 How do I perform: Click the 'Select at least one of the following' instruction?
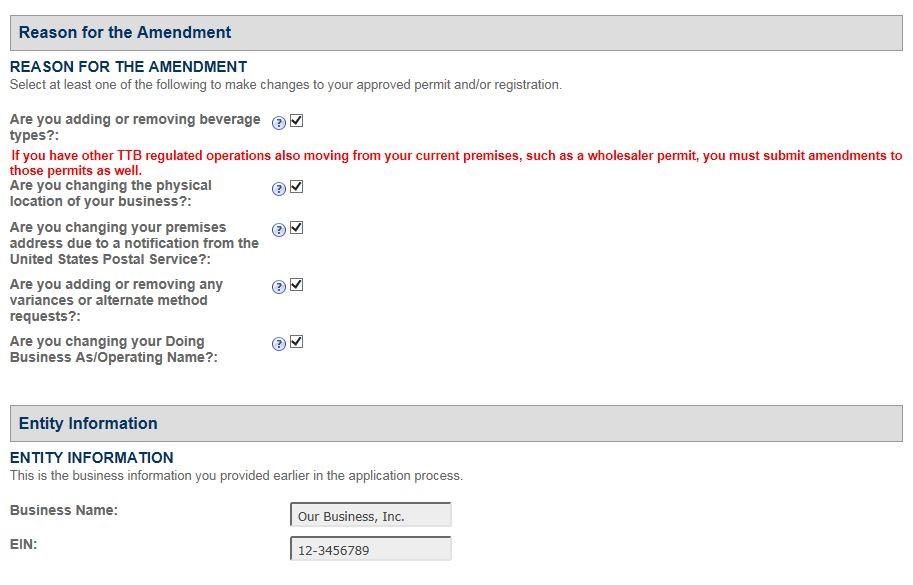pyautogui.click(x=286, y=85)
